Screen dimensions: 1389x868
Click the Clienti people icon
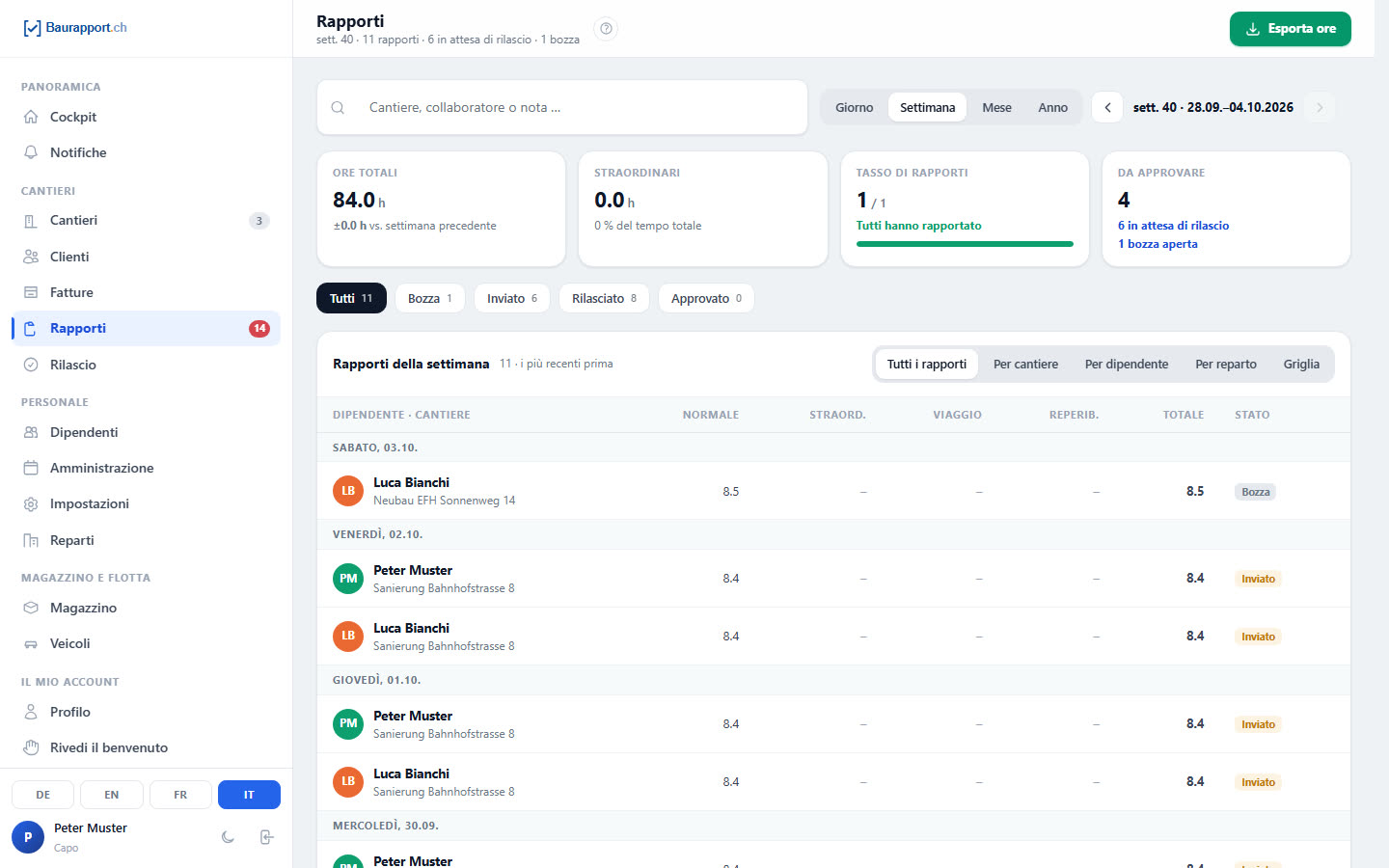coord(31,257)
